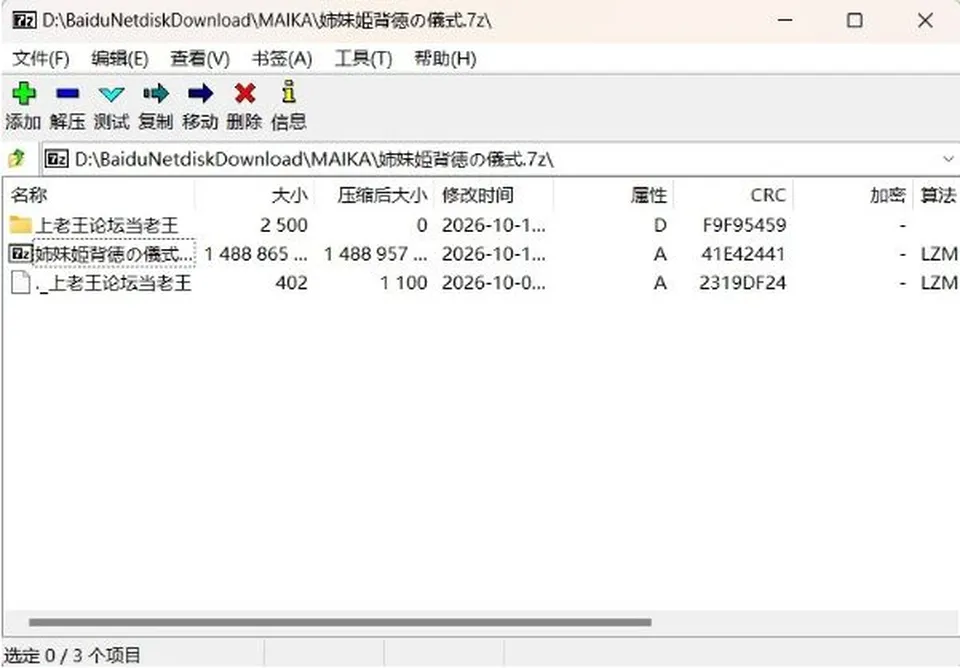Open the Bookmarks 书签(A) menu

[282, 59]
